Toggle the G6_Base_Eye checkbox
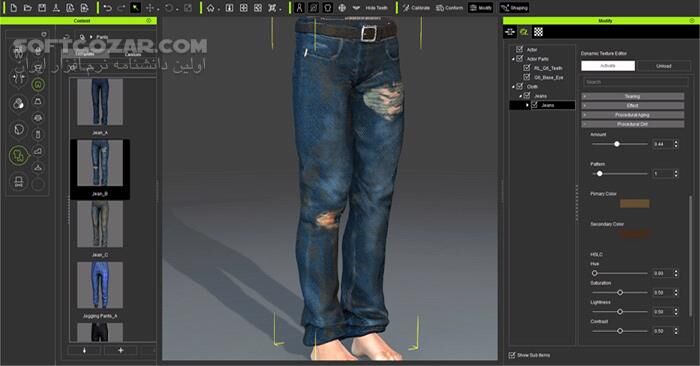700x366 pixels. pos(527,77)
